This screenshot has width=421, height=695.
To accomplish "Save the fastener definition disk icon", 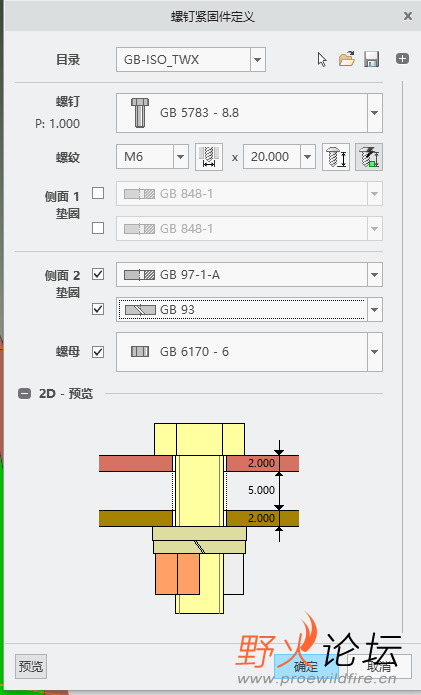I will [x=371, y=59].
